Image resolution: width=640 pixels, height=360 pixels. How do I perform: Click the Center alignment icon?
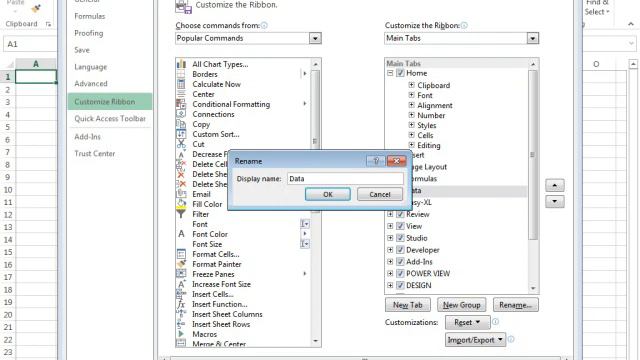click(x=181, y=94)
